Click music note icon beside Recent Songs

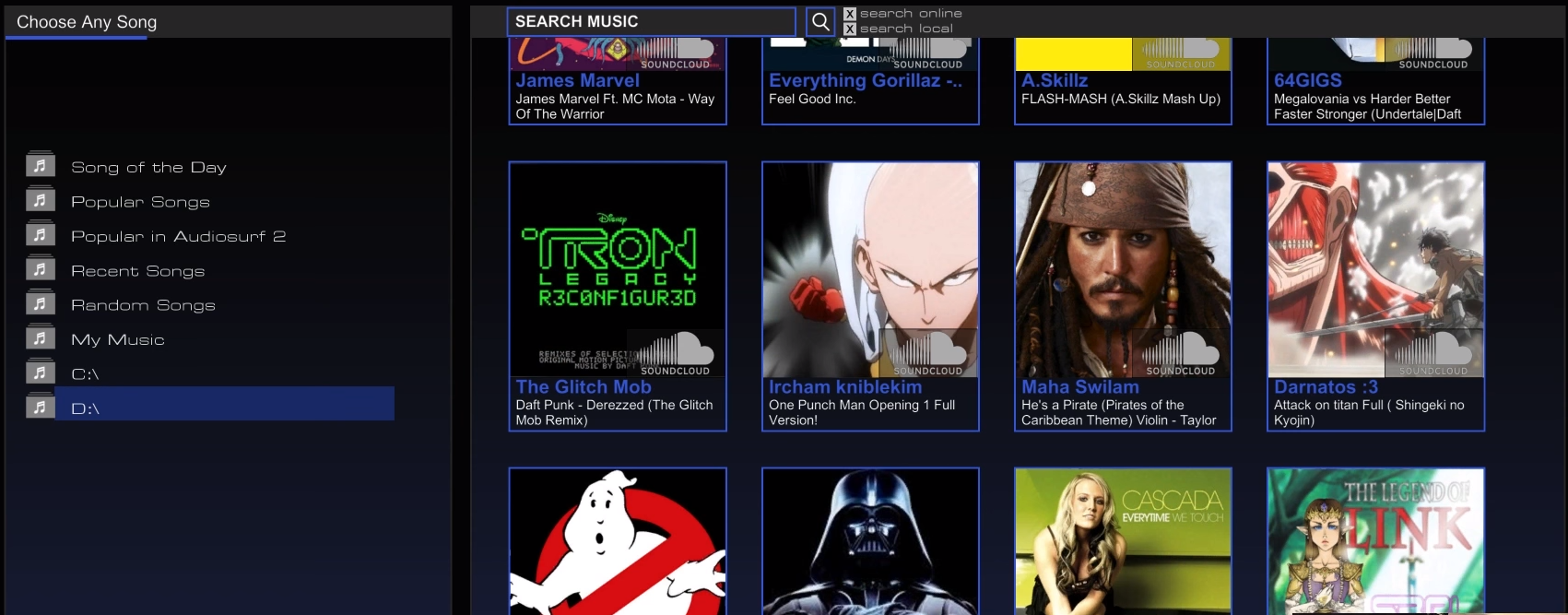click(x=40, y=268)
